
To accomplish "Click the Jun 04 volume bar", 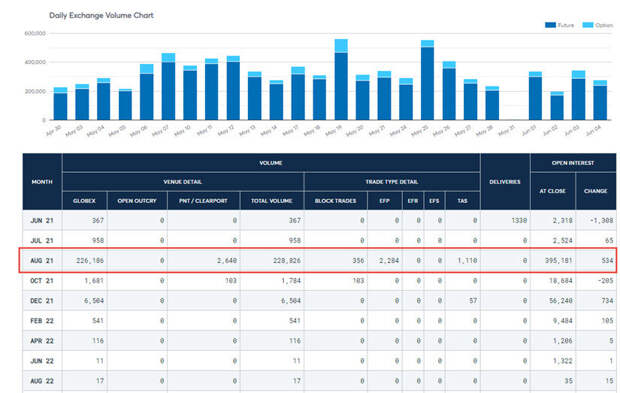I will 600,100.
